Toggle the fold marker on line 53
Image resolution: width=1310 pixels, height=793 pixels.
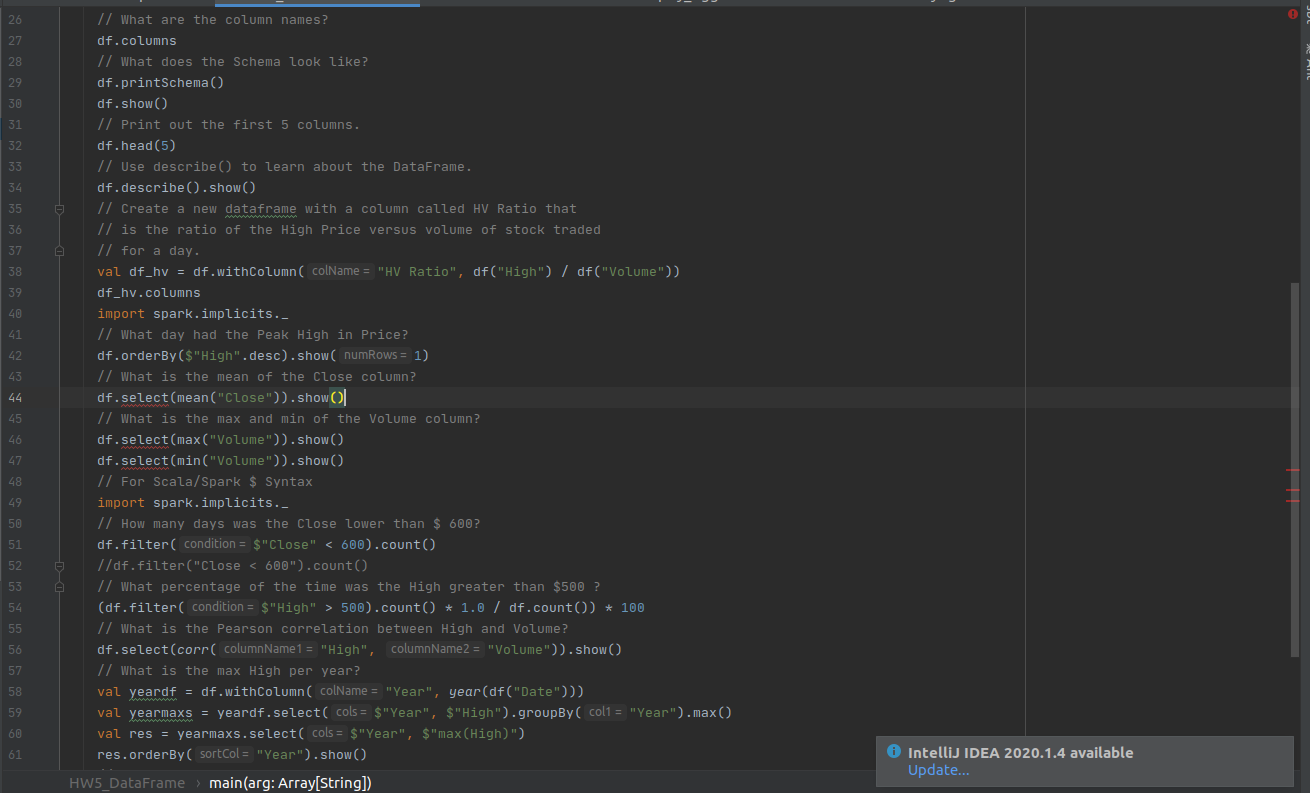click(x=59, y=587)
